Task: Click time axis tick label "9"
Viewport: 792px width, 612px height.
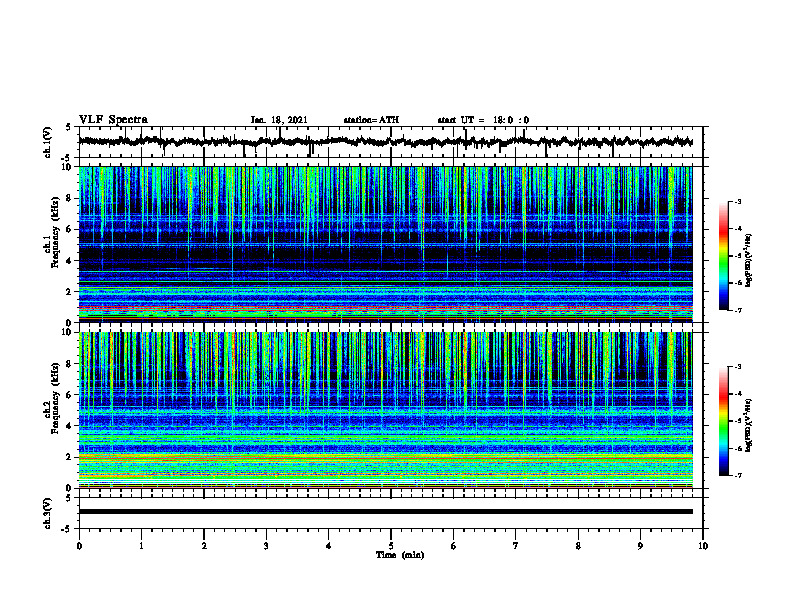Action: (640, 546)
